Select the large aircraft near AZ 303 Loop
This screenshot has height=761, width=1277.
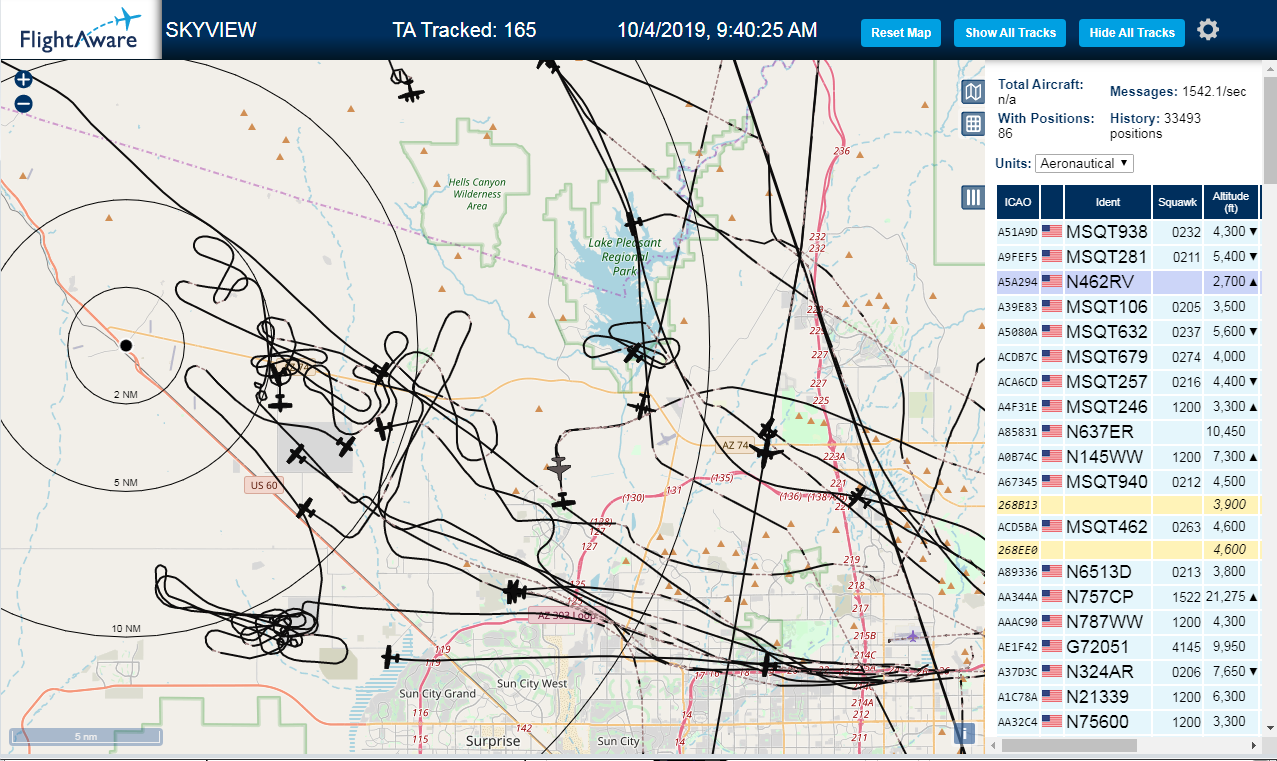514,592
